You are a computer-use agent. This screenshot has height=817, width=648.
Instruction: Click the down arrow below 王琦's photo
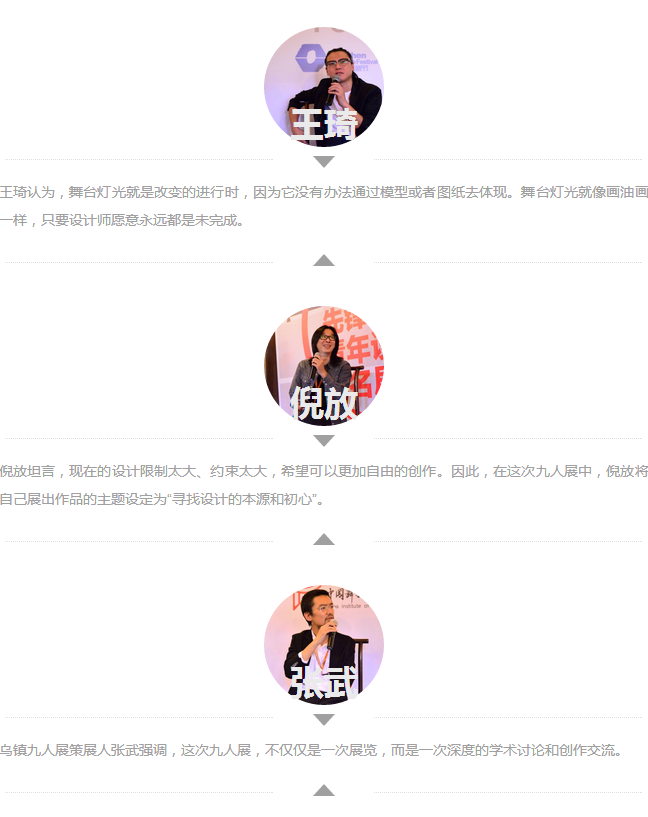click(x=324, y=162)
